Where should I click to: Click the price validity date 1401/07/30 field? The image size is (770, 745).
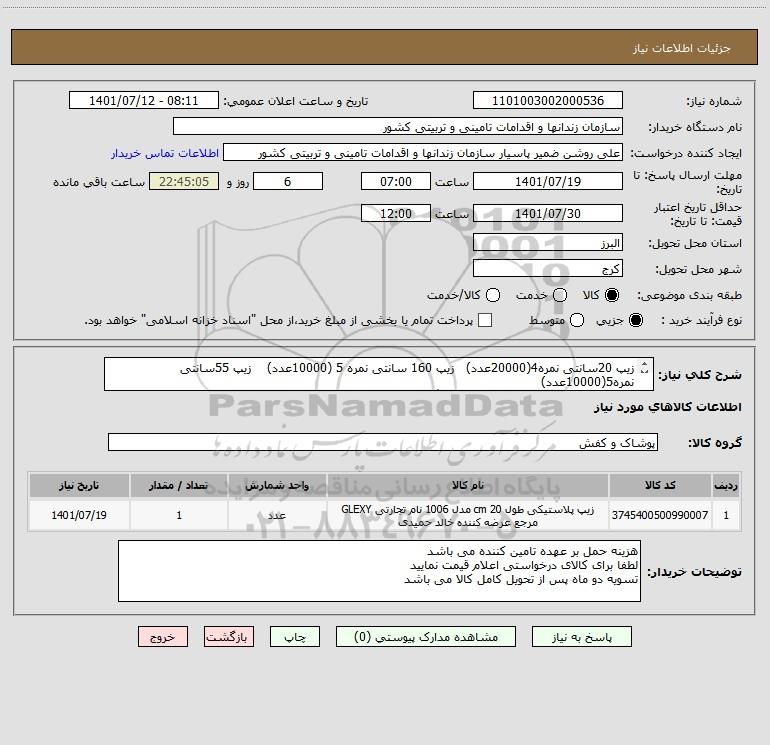coord(548,213)
